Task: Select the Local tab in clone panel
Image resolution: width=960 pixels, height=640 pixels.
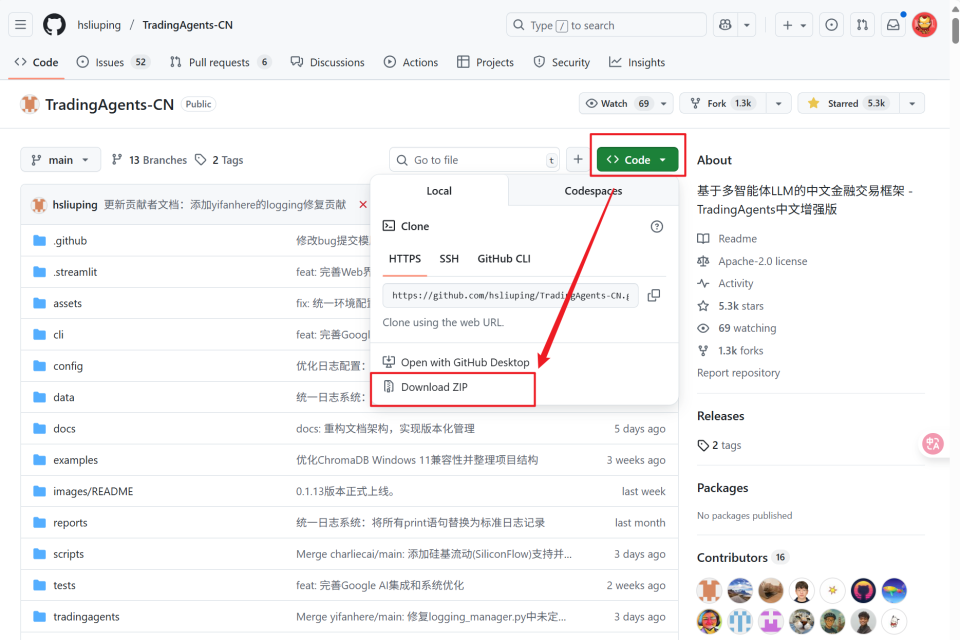Action: coord(439,191)
